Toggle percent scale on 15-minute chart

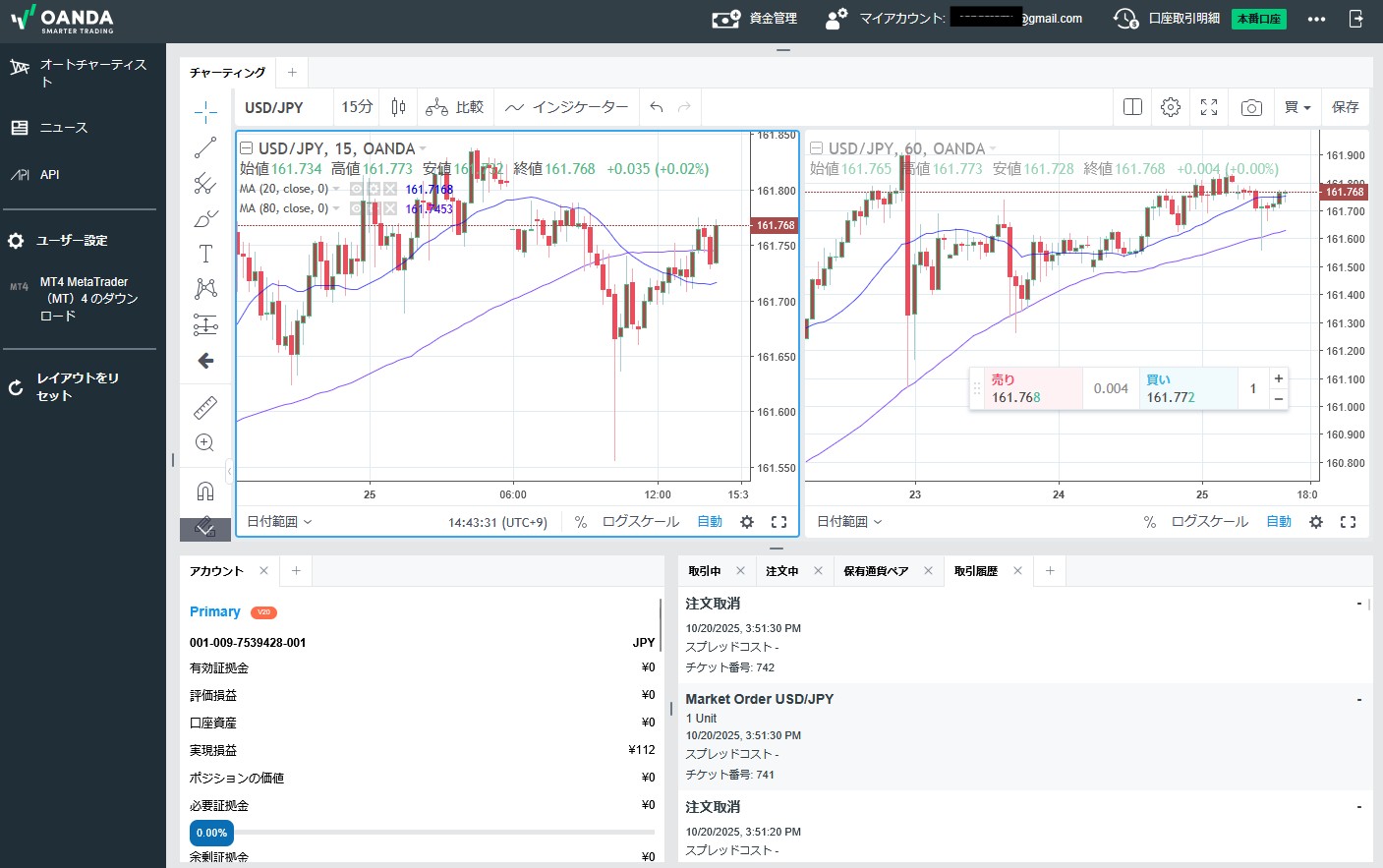pos(581,522)
